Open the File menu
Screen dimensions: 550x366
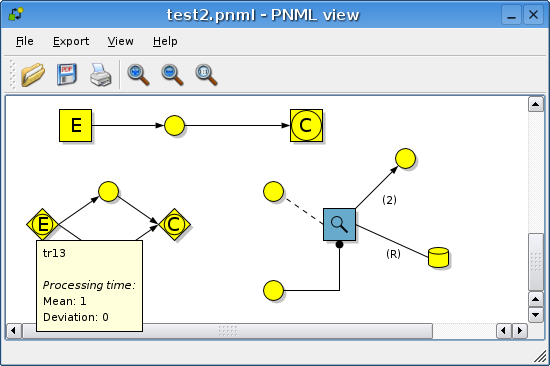[x=25, y=41]
